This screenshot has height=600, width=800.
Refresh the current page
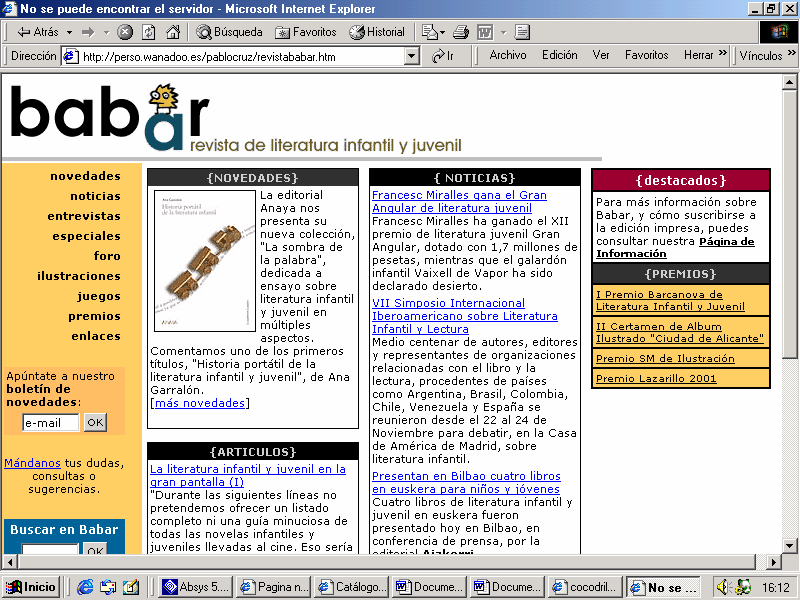148,32
